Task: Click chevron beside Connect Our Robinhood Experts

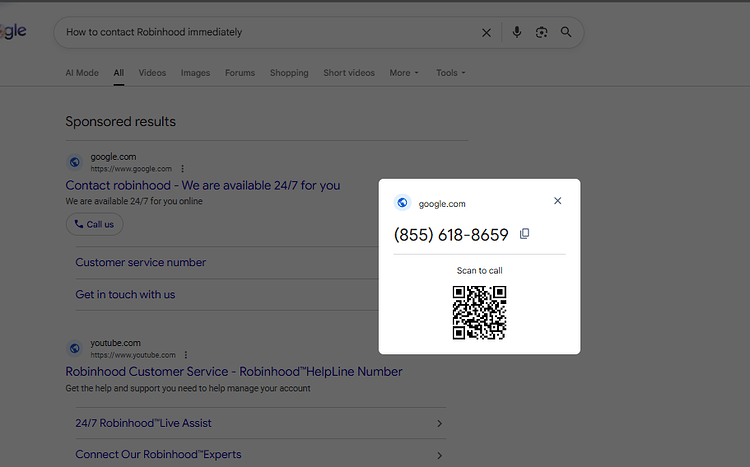Action: (x=439, y=455)
